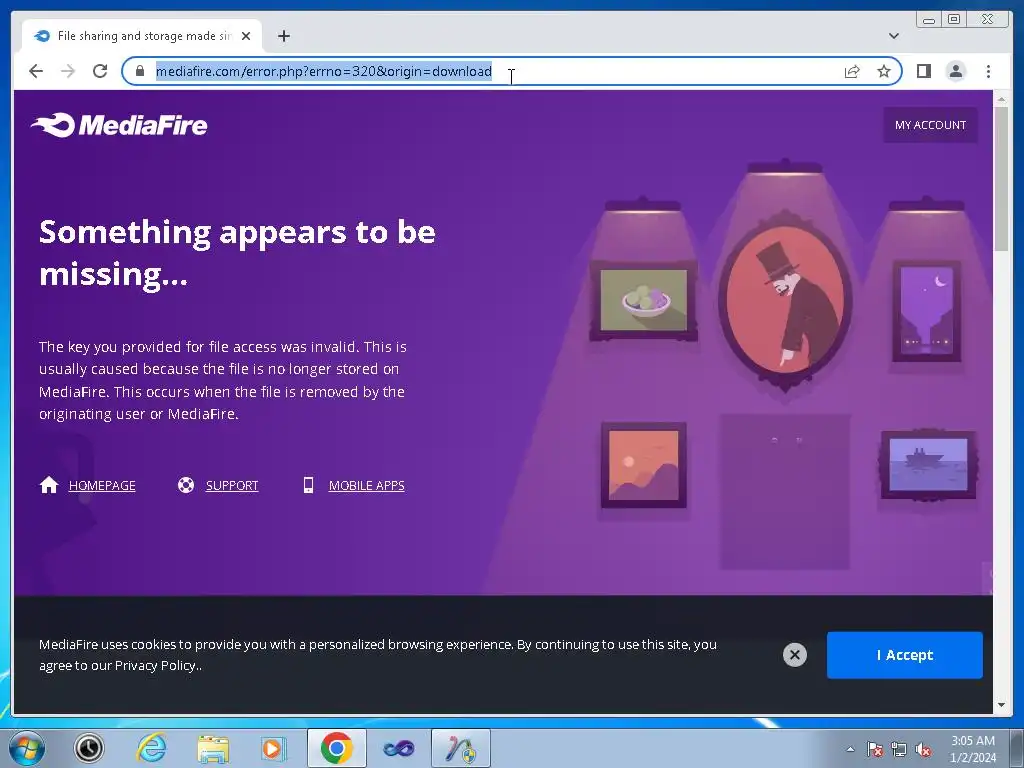Click the padlock site info icon
The height and width of the screenshot is (768, 1024).
coord(140,71)
